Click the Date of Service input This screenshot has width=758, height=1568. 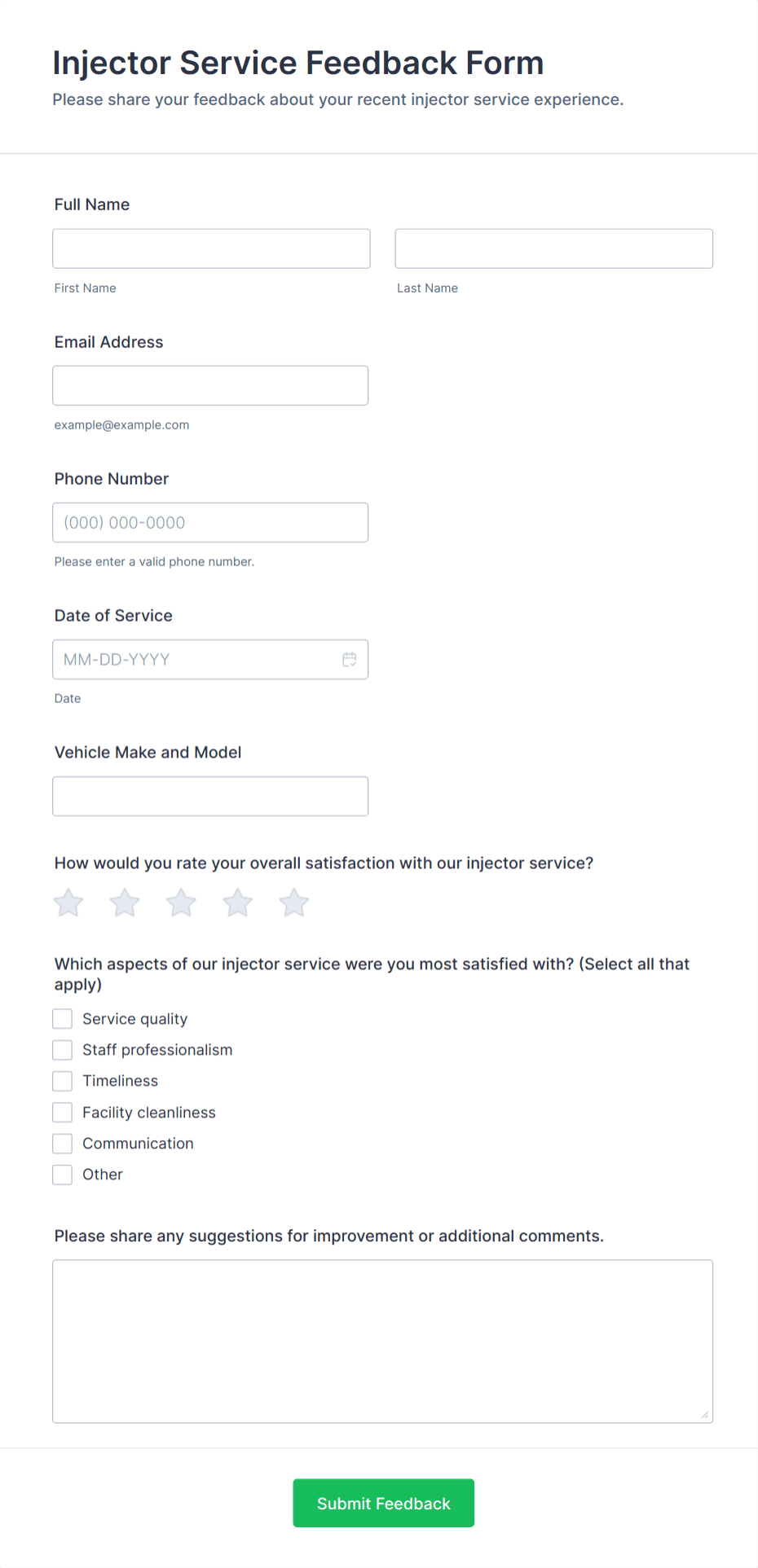click(196, 659)
